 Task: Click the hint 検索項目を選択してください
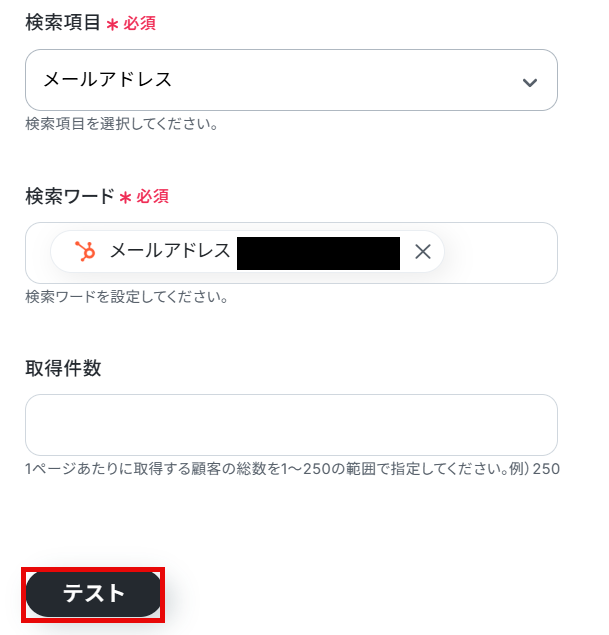click(x=122, y=124)
